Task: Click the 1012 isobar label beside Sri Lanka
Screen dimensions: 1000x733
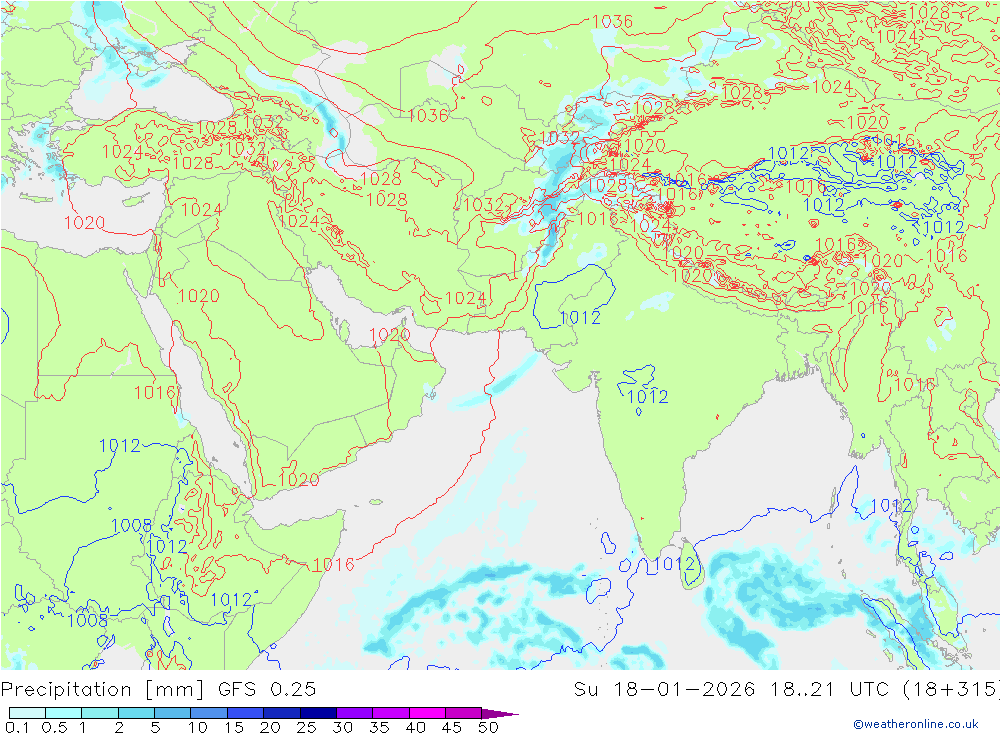Action: tap(674, 564)
